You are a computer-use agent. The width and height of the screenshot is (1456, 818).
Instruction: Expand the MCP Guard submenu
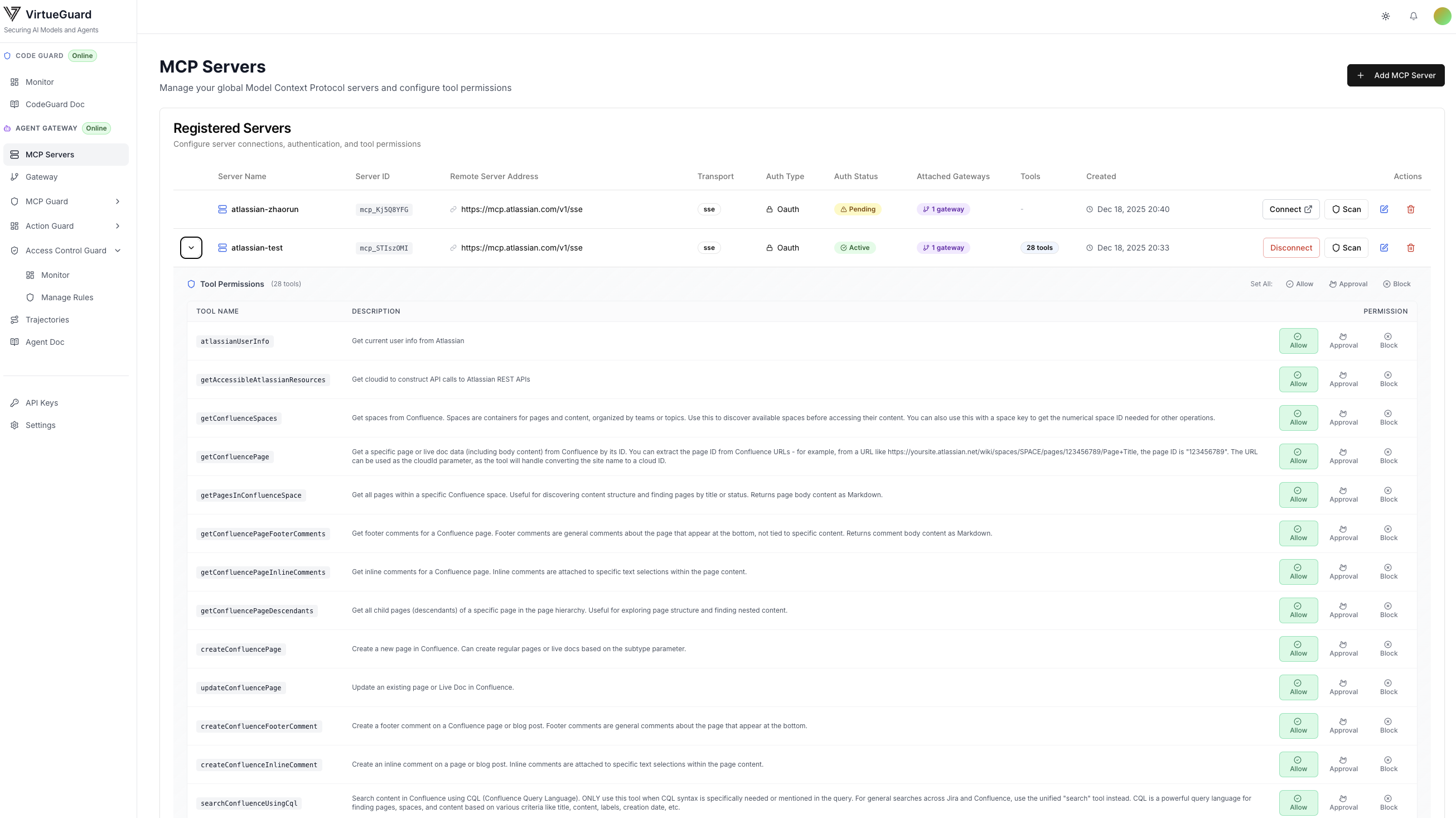(118, 201)
